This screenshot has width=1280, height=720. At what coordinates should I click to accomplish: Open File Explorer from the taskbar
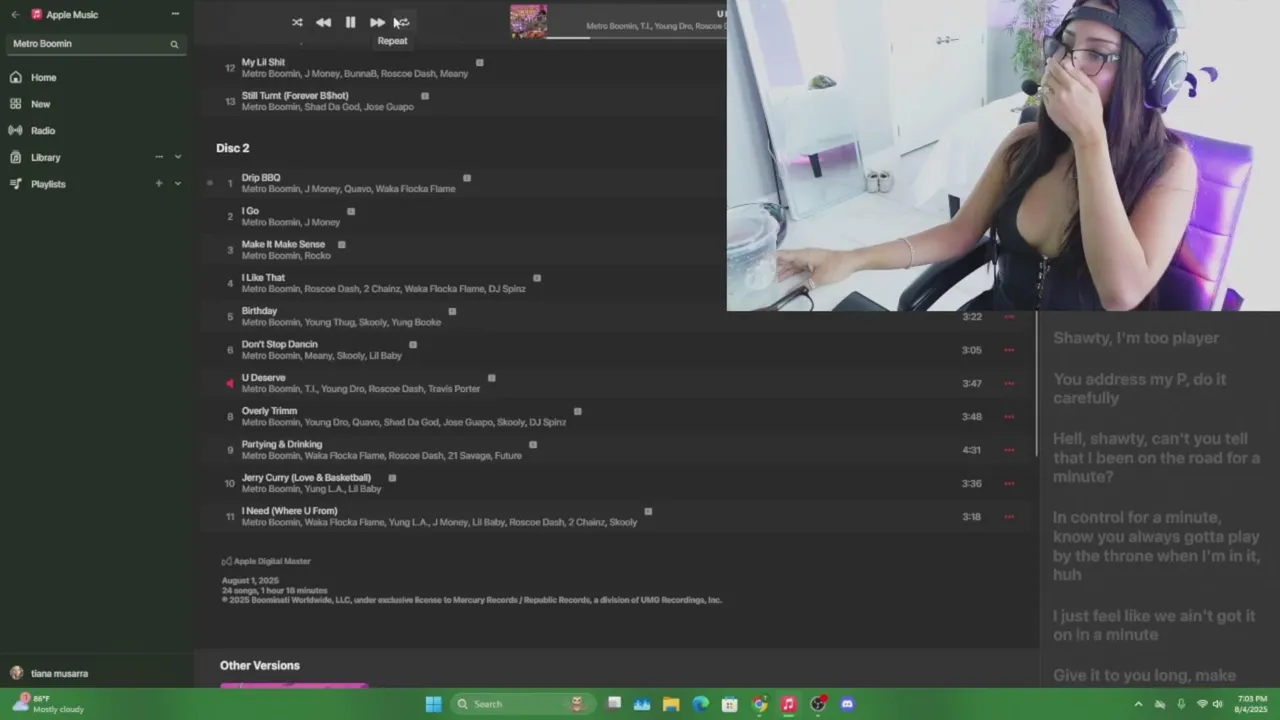(671, 704)
